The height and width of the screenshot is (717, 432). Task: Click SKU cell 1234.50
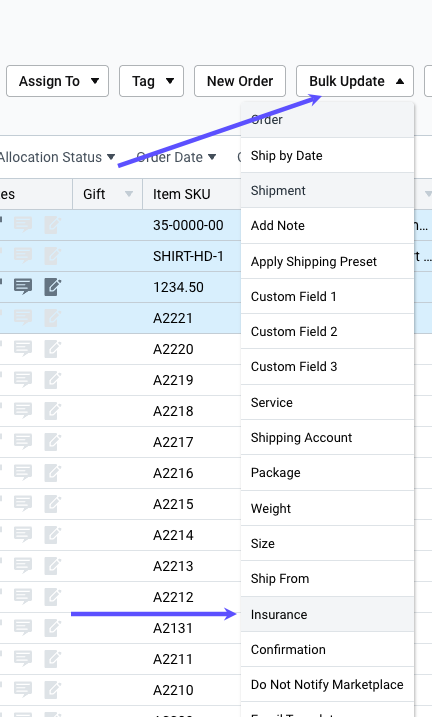tap(178, 287)
